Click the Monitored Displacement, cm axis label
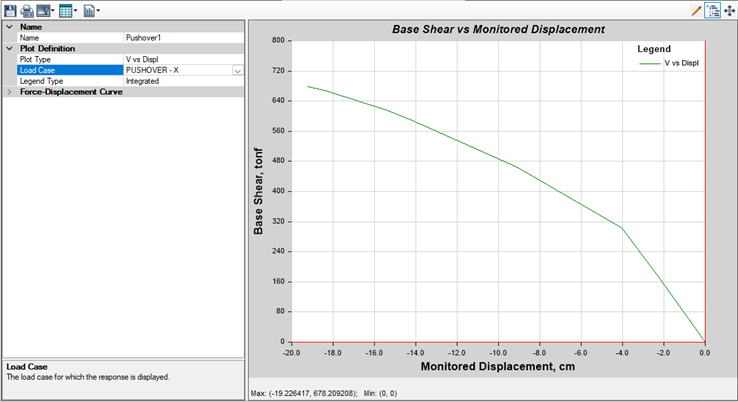 click(x=497, y=367)
